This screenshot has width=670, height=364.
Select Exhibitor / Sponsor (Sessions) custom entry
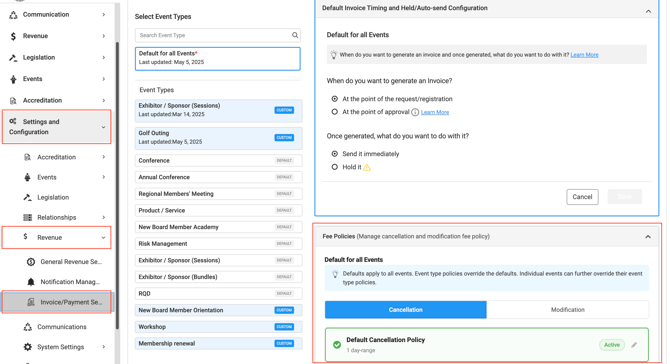(218, 111)
